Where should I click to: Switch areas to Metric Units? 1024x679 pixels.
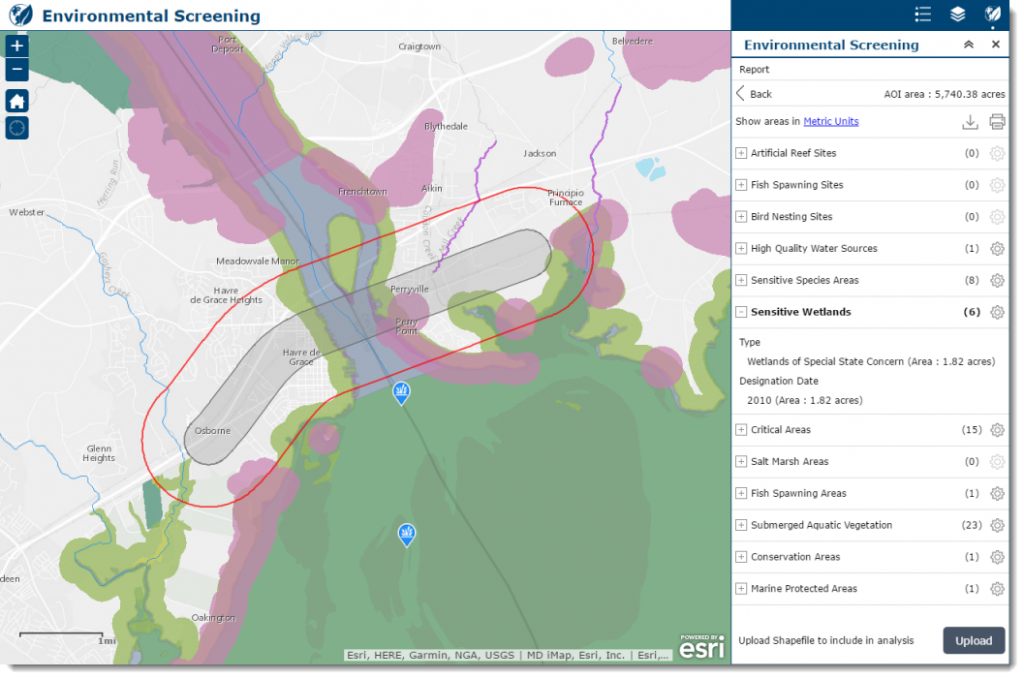831,121
